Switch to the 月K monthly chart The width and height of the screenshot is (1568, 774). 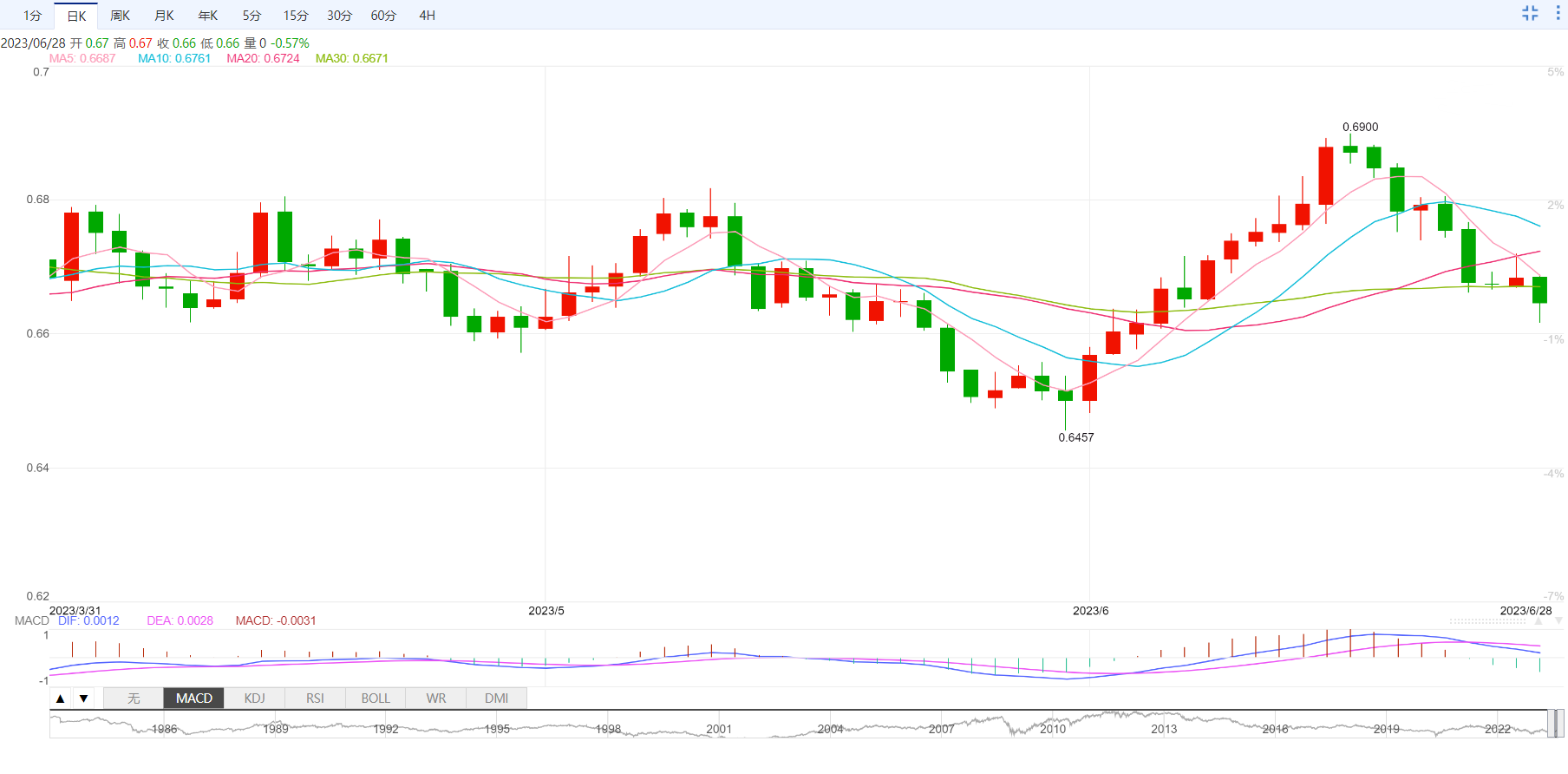[164, 16]
